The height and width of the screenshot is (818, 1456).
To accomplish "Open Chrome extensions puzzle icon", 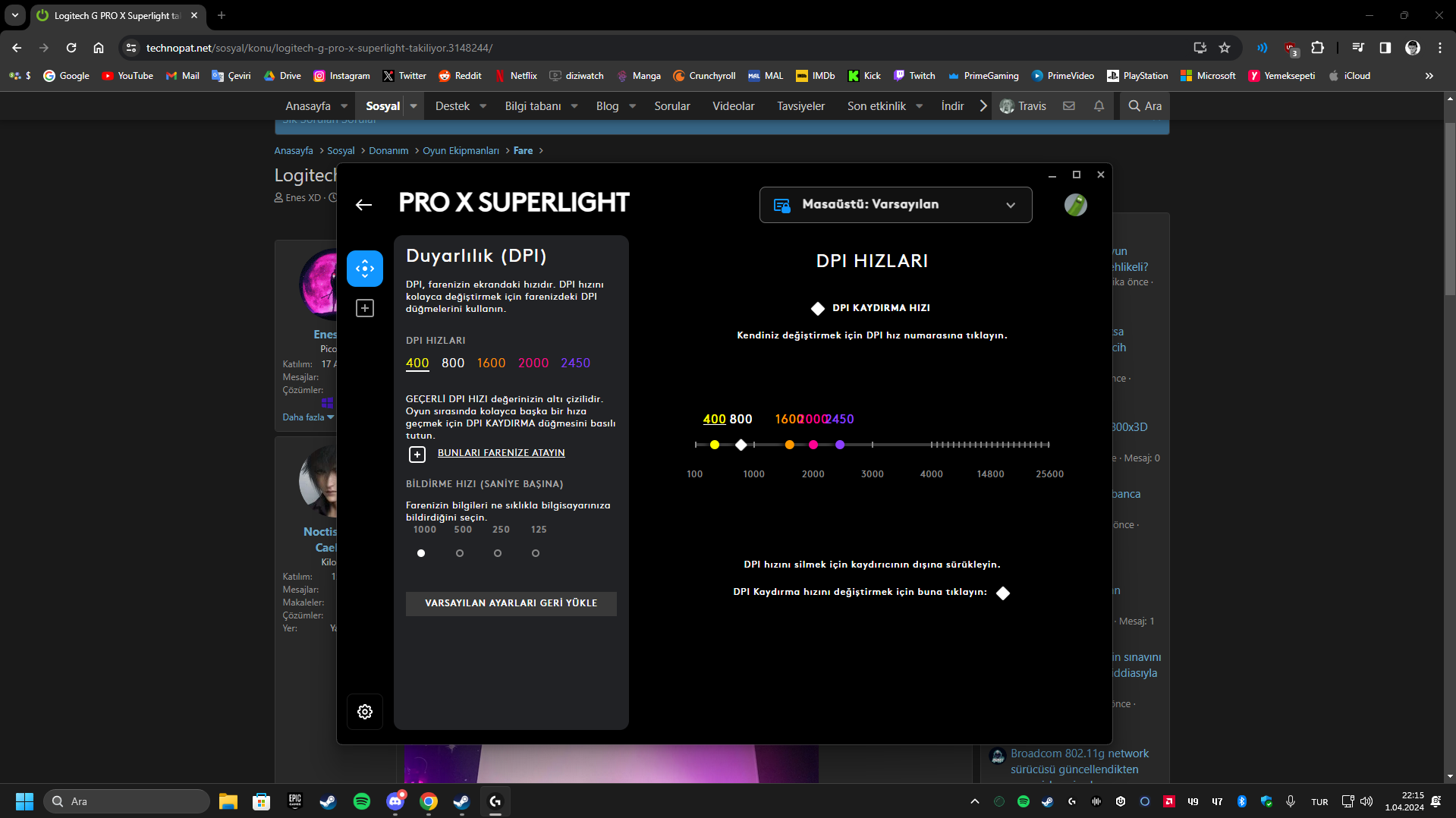I will (x=1317, y=48).
